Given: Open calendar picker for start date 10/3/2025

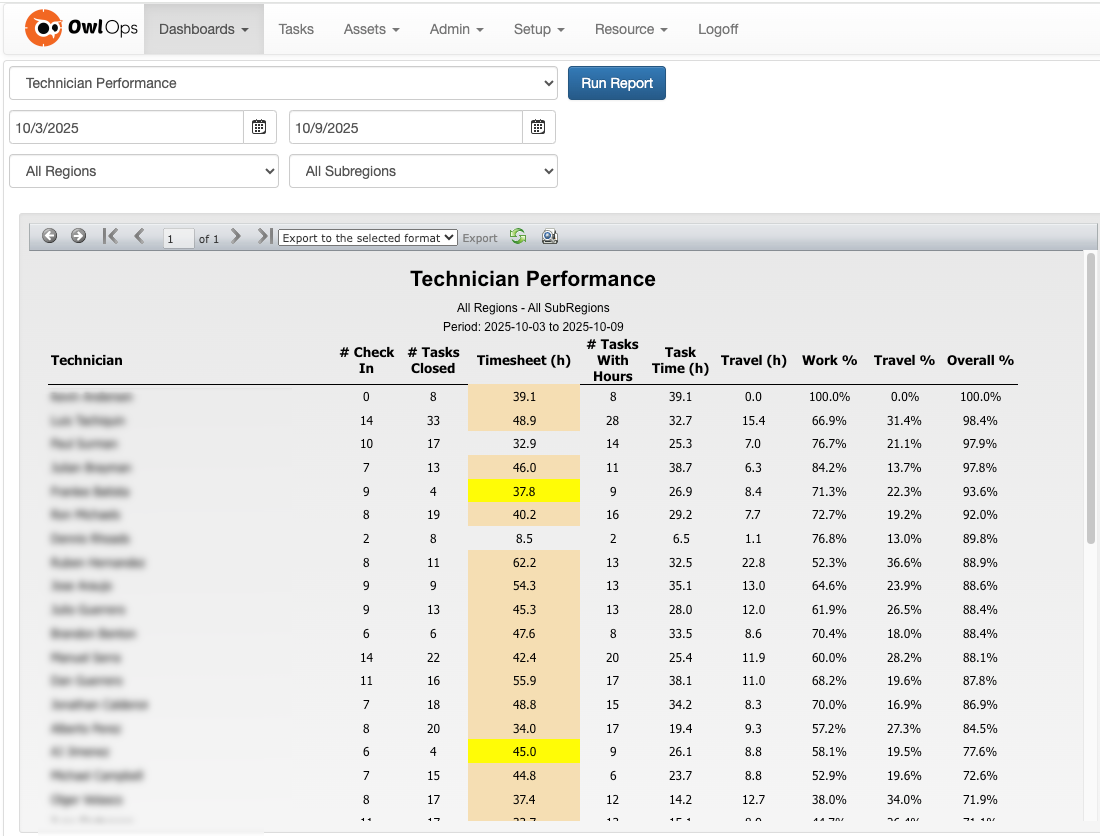Looking at the screenshot, I should pyautogui.click(x=259, y=127).
